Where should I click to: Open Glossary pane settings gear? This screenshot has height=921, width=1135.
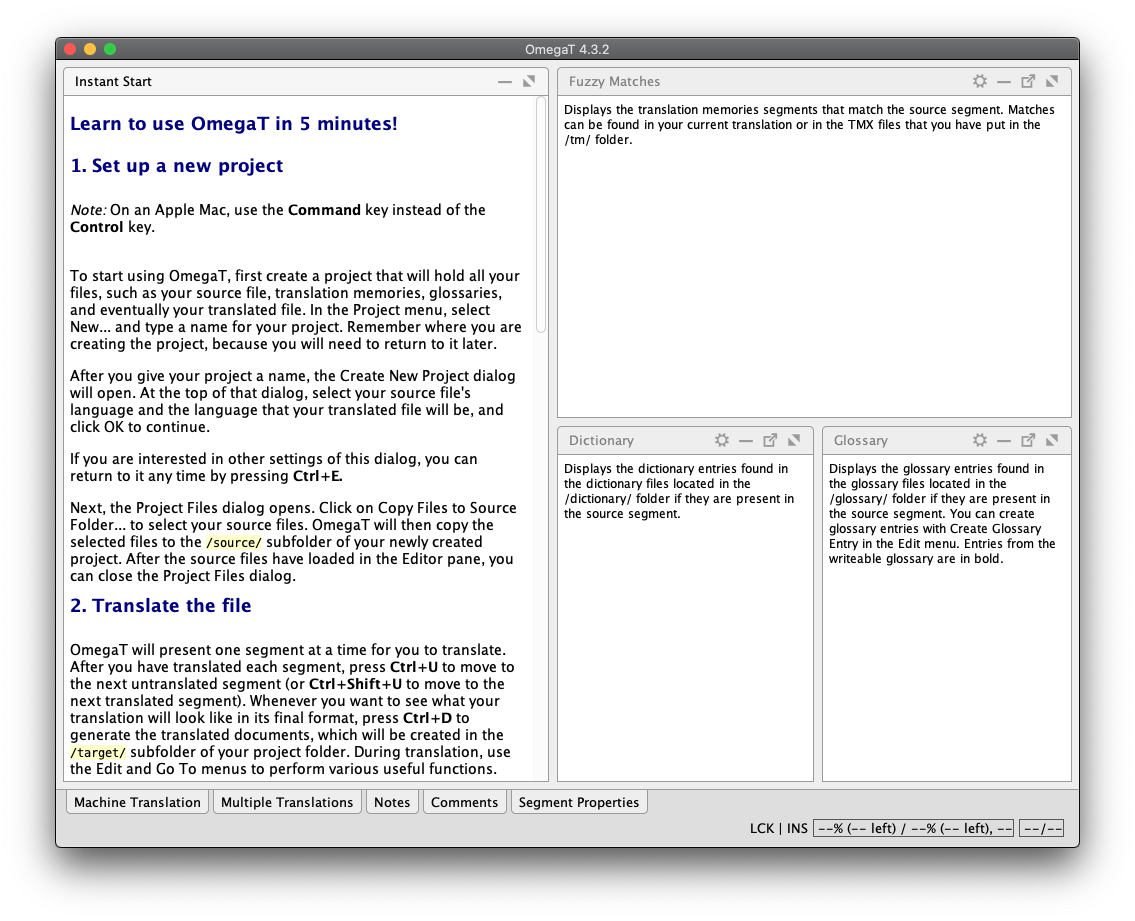click(979, 440)
